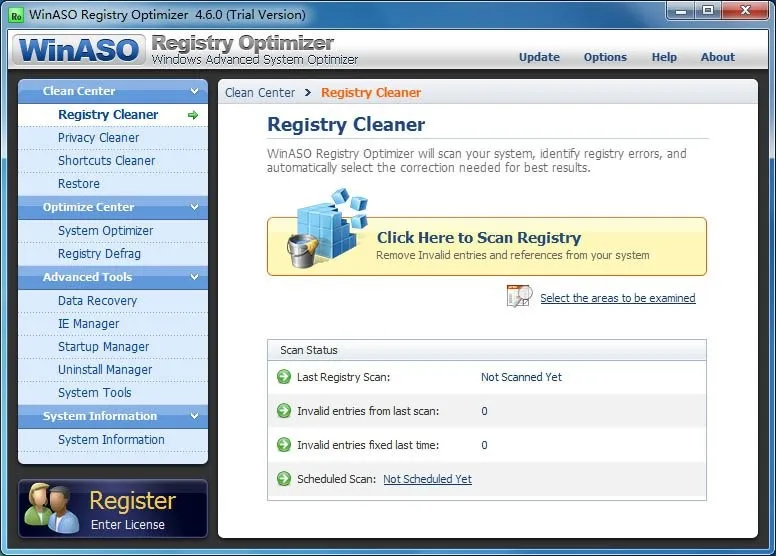Click the Scan Status panel header

click(x=486, y=350)
